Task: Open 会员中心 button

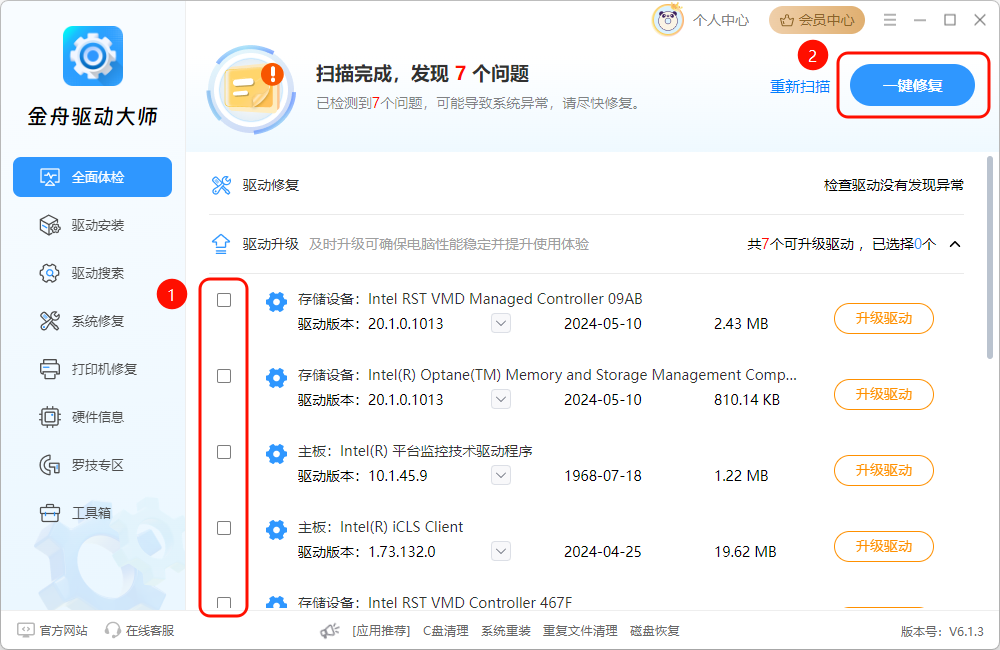Action: (817, 20)
